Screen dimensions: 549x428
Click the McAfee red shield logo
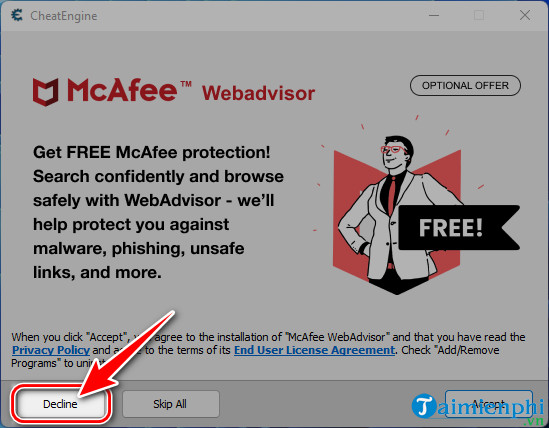(x=46, y=92)
